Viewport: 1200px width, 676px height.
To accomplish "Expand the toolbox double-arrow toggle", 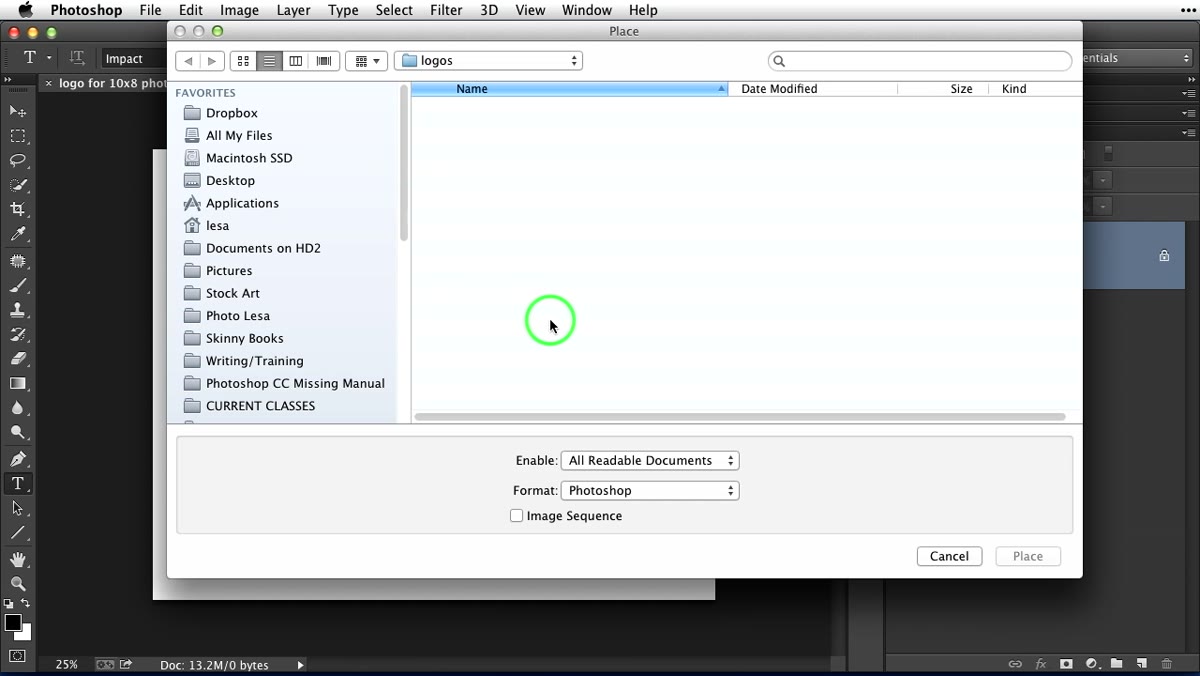I will 8,80.
